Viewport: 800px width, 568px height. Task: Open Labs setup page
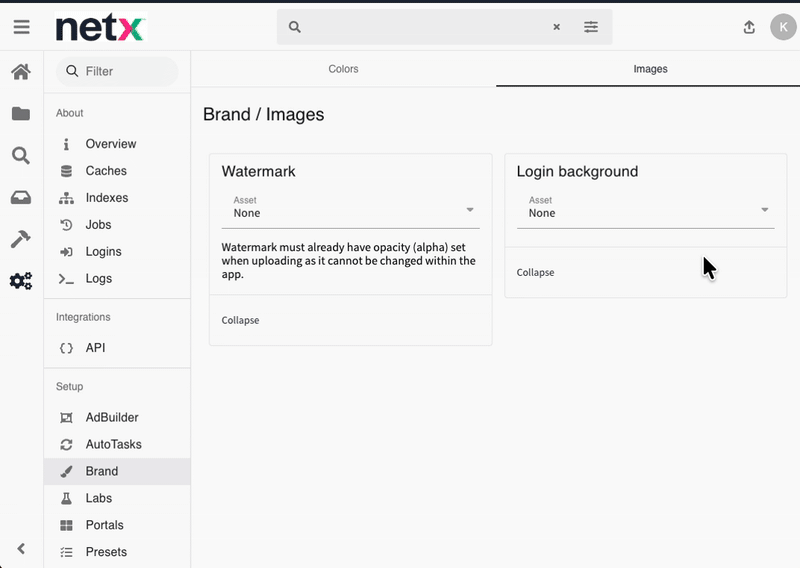[x=117, y=498]
